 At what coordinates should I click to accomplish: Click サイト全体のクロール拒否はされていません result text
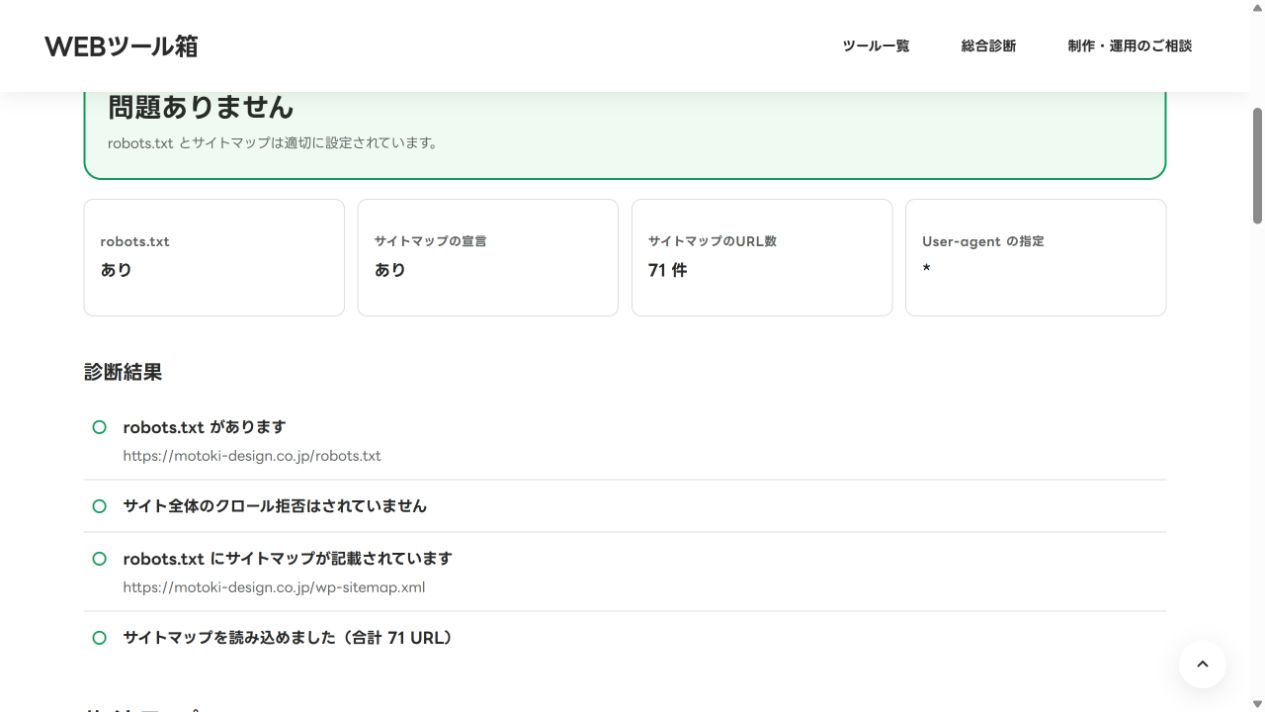275,506
